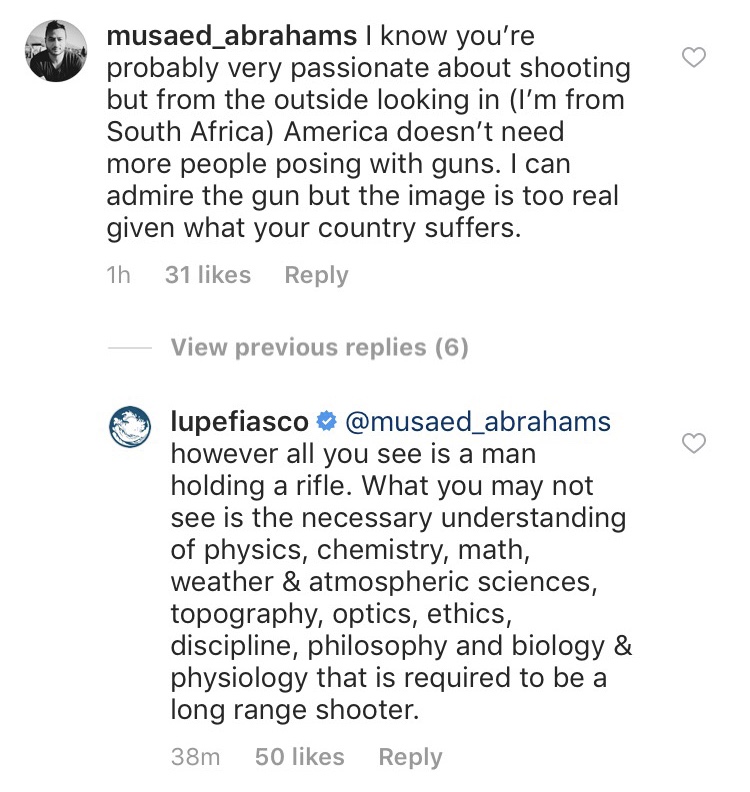Tap the blue verified badge next to lupefiasco

326,421
